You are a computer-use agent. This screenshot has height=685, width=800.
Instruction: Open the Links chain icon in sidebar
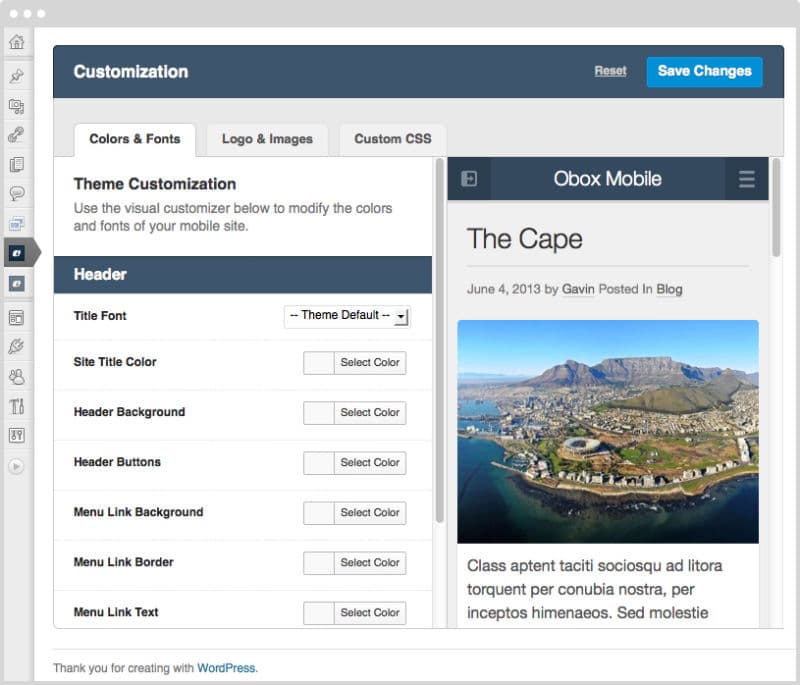(16, 135)
